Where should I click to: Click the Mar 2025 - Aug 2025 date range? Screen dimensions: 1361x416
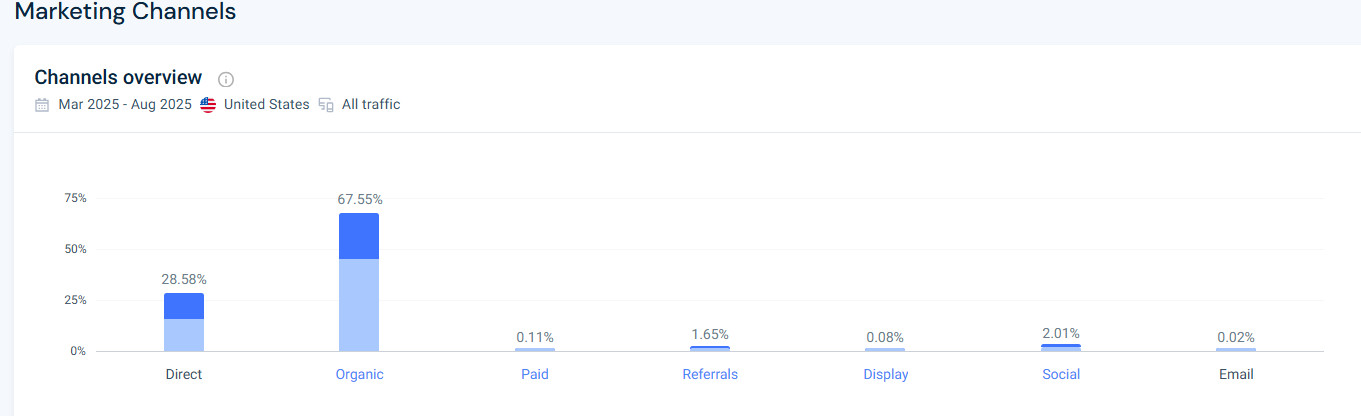125,105
